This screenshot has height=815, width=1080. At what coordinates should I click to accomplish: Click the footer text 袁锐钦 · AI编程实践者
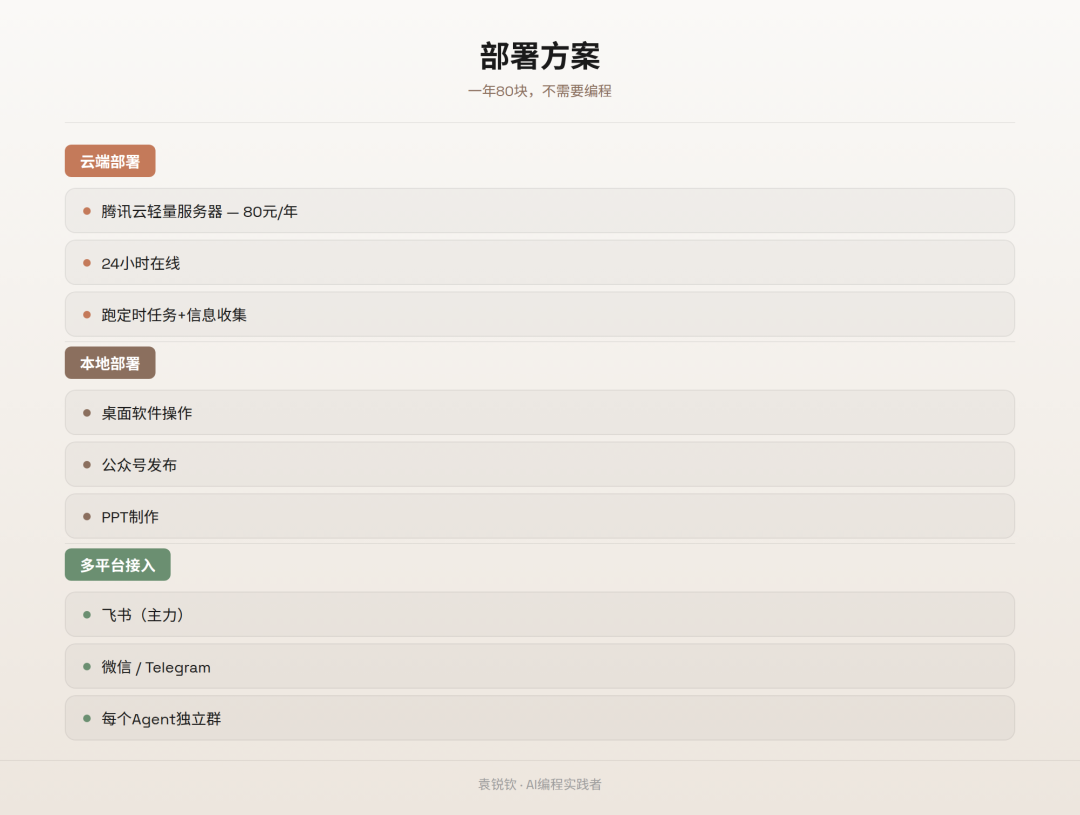coord(540,784)
